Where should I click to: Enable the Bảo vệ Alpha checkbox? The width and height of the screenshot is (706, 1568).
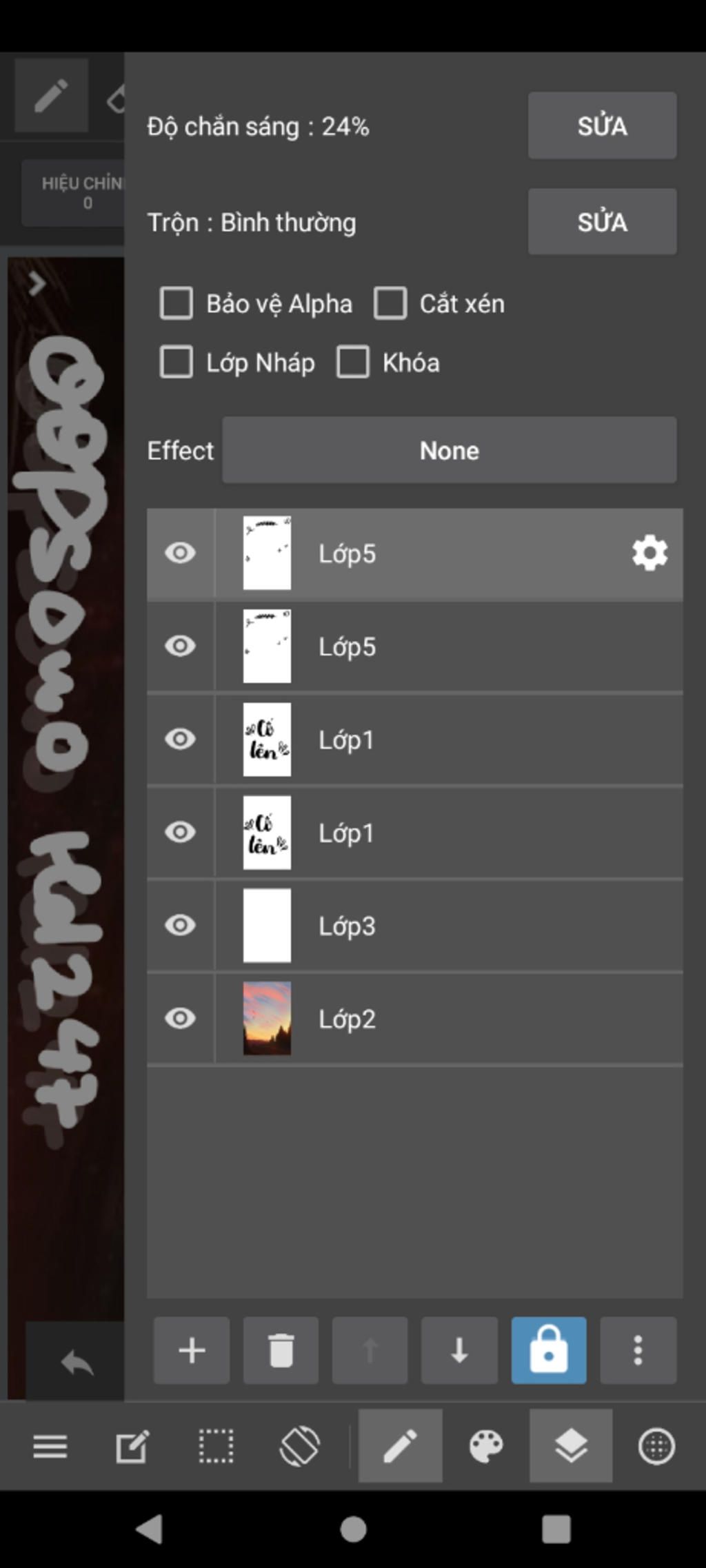point(176,303)
